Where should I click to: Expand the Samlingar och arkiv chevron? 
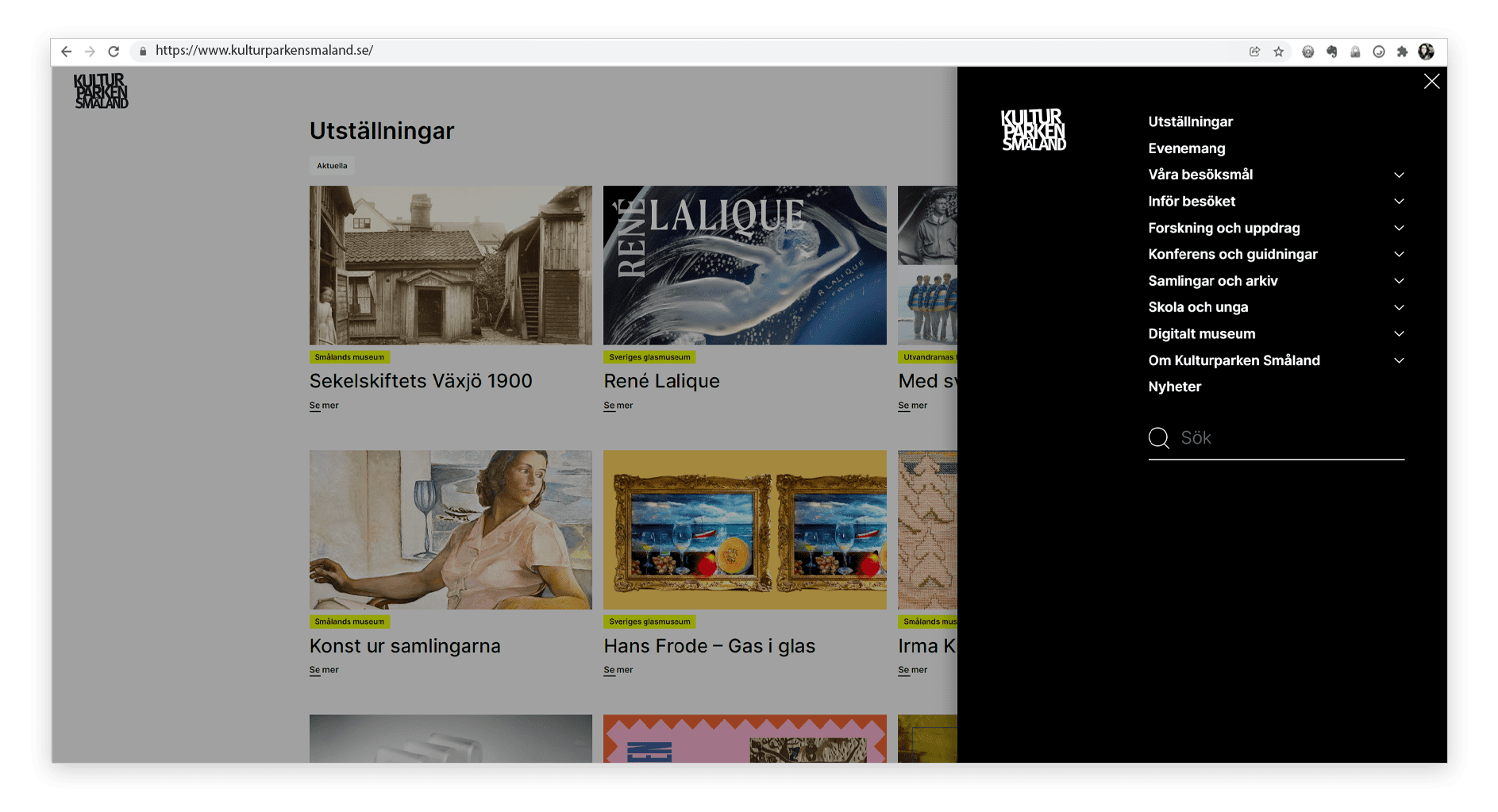pyautogui.click(x=1399, y=281)
